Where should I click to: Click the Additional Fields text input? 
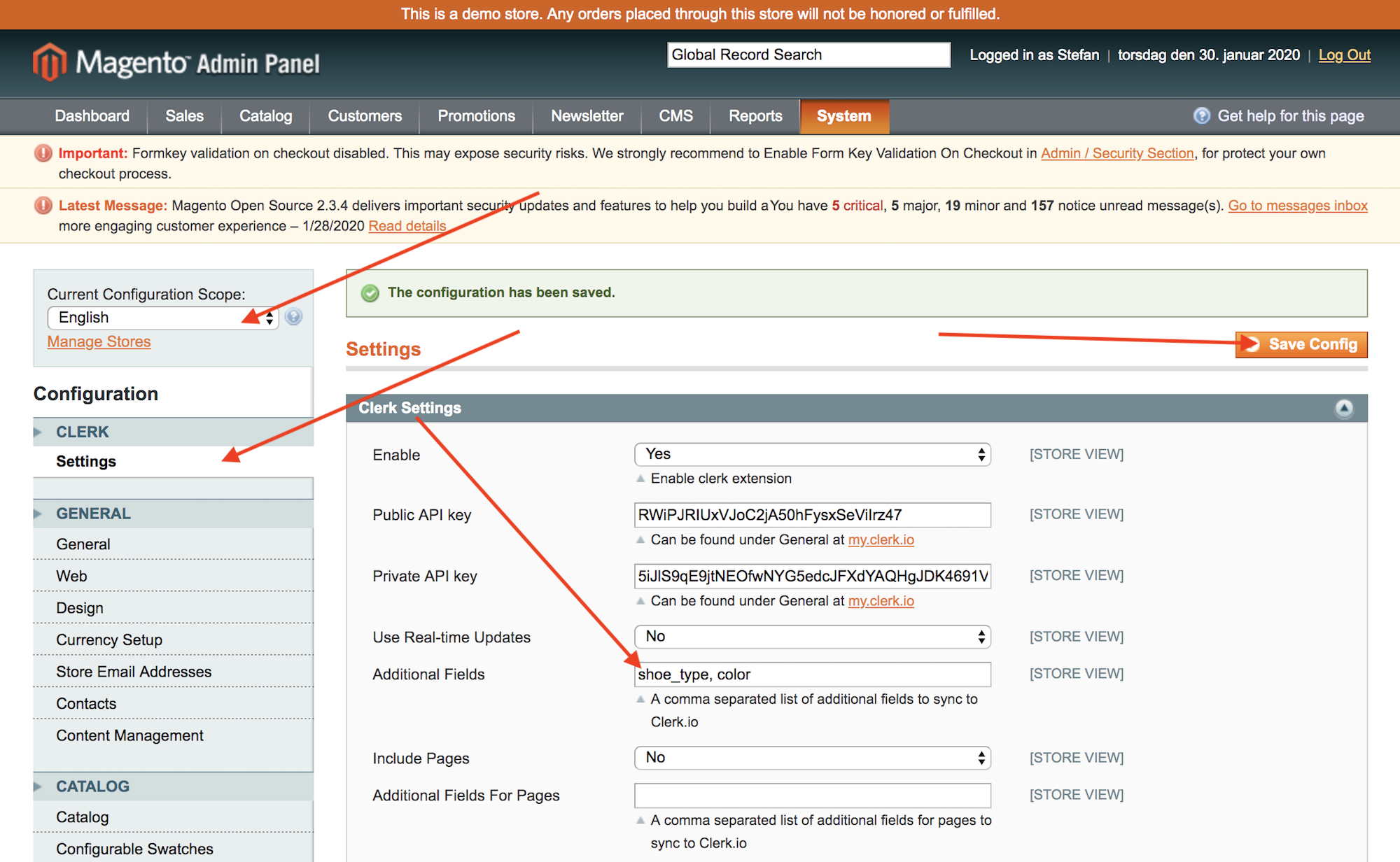(812, 674)
